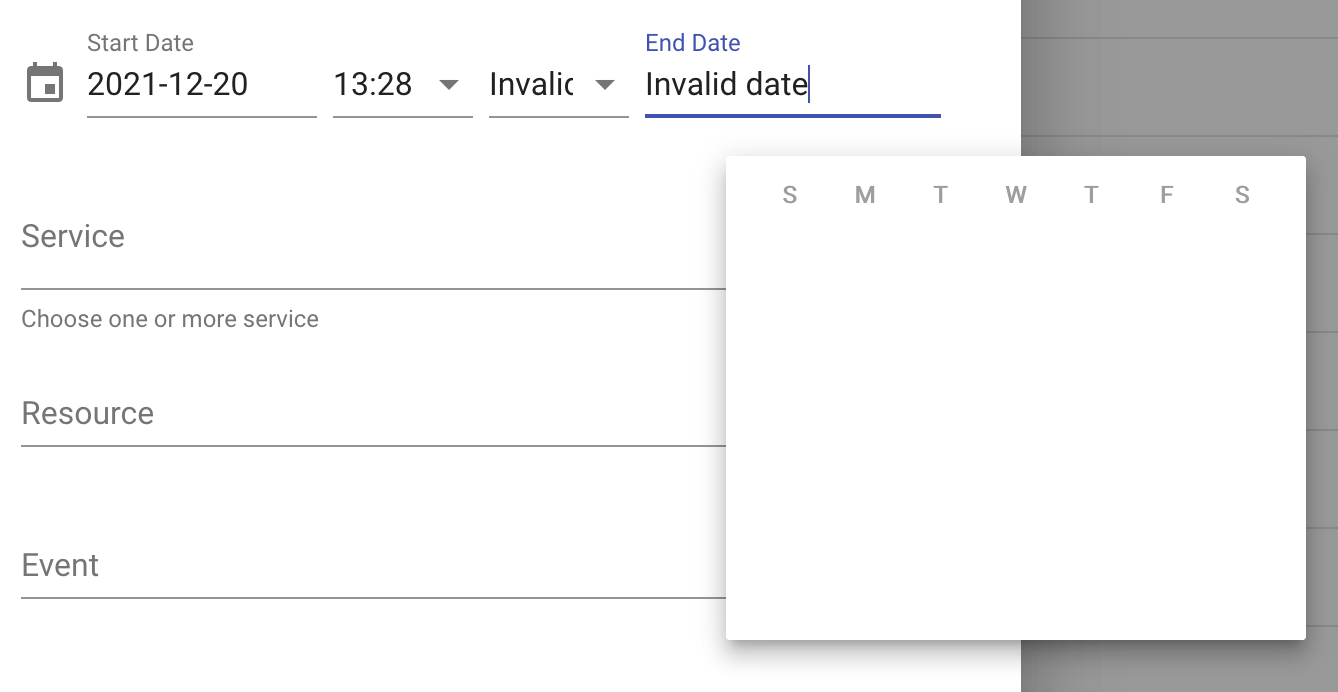The image size is (1338, 692).
Task: Select Sunday column header in the calendar popup
Action: click(790, 195)
